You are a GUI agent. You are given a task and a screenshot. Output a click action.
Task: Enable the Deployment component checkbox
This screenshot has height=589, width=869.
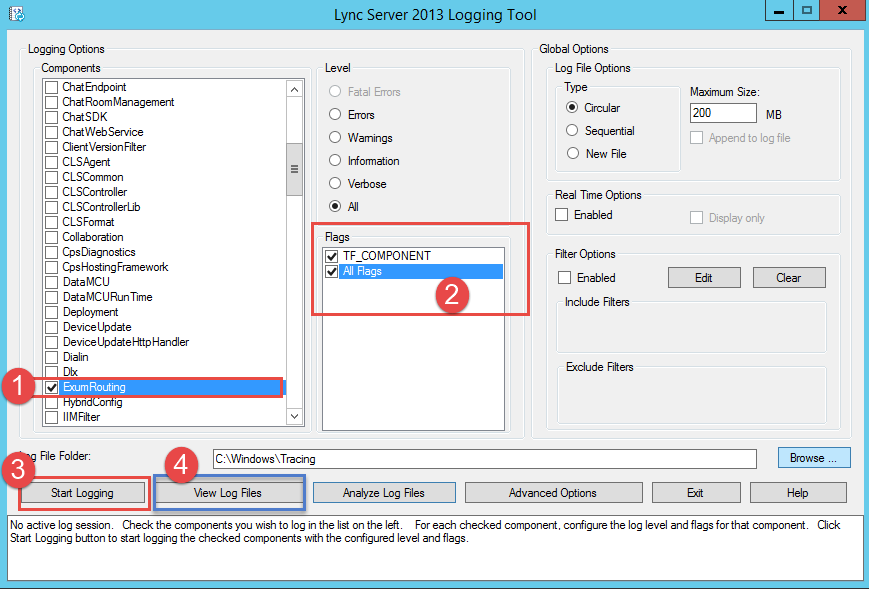[x=52, y=312]
